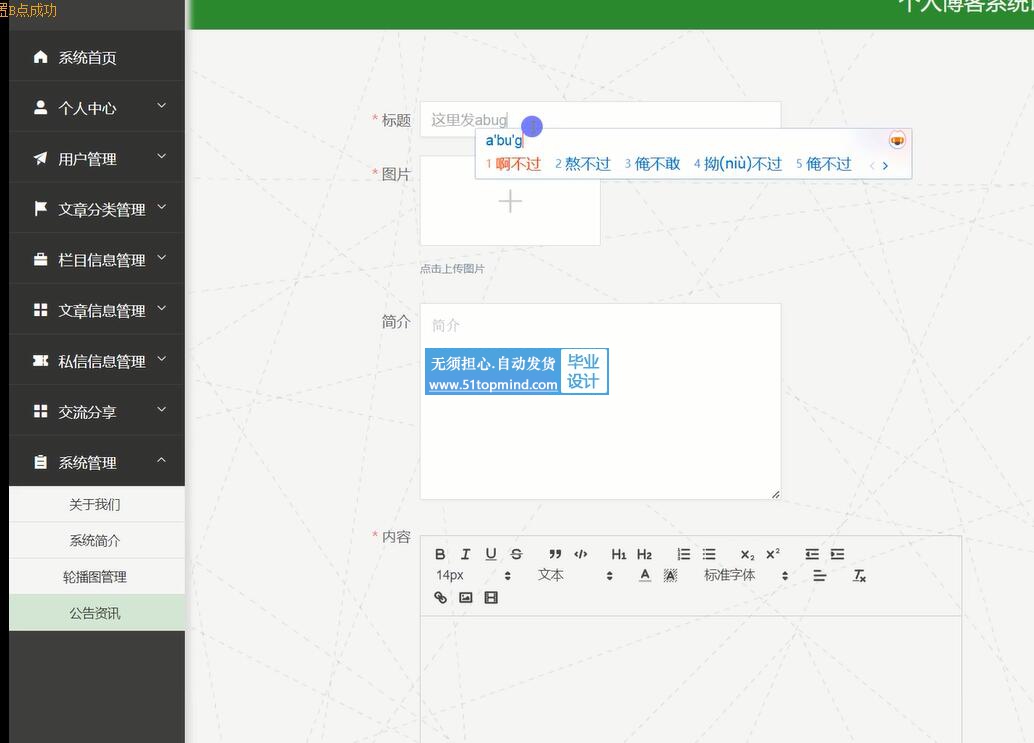Clear text formatting in the editor
The image size is (1034, 743).
pyautogui.click(x=859, y=576)
